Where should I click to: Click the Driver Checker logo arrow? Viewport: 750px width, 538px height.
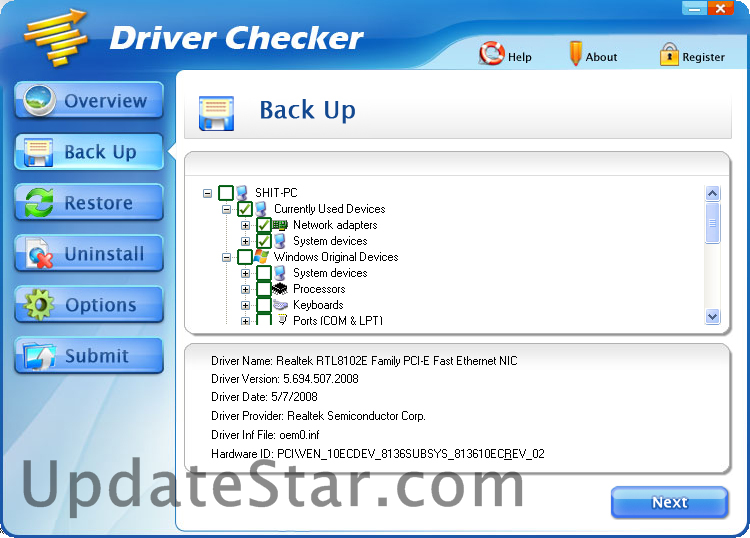[x=56, y=38]
